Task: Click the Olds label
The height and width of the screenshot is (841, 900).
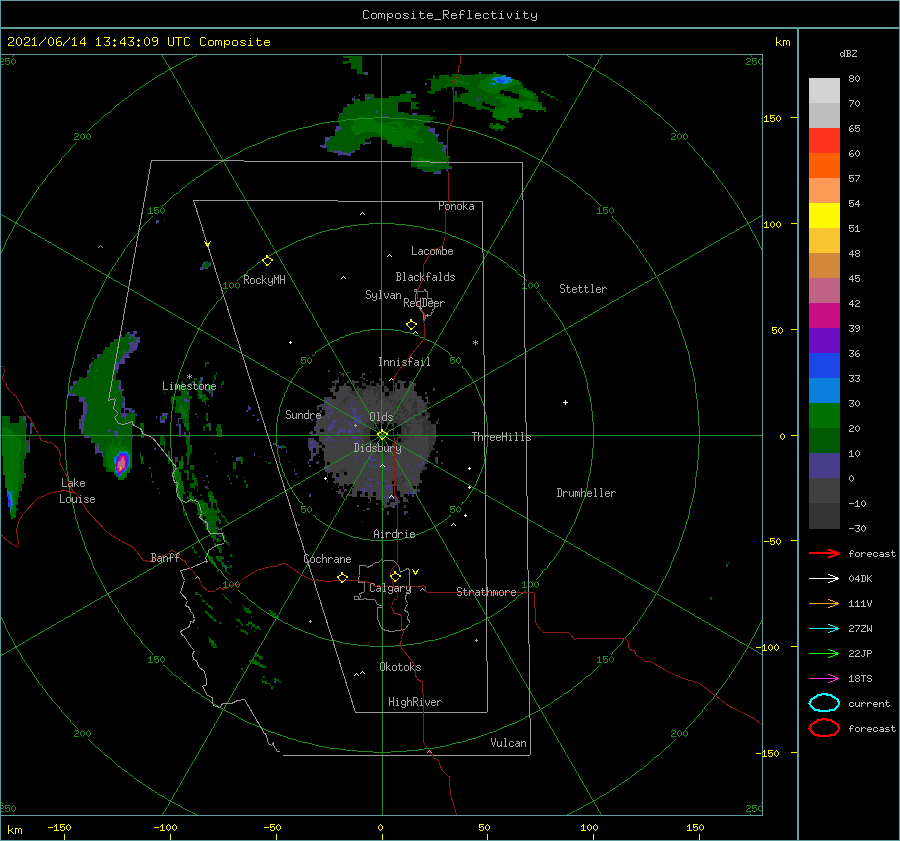Action: click(381, 417)
